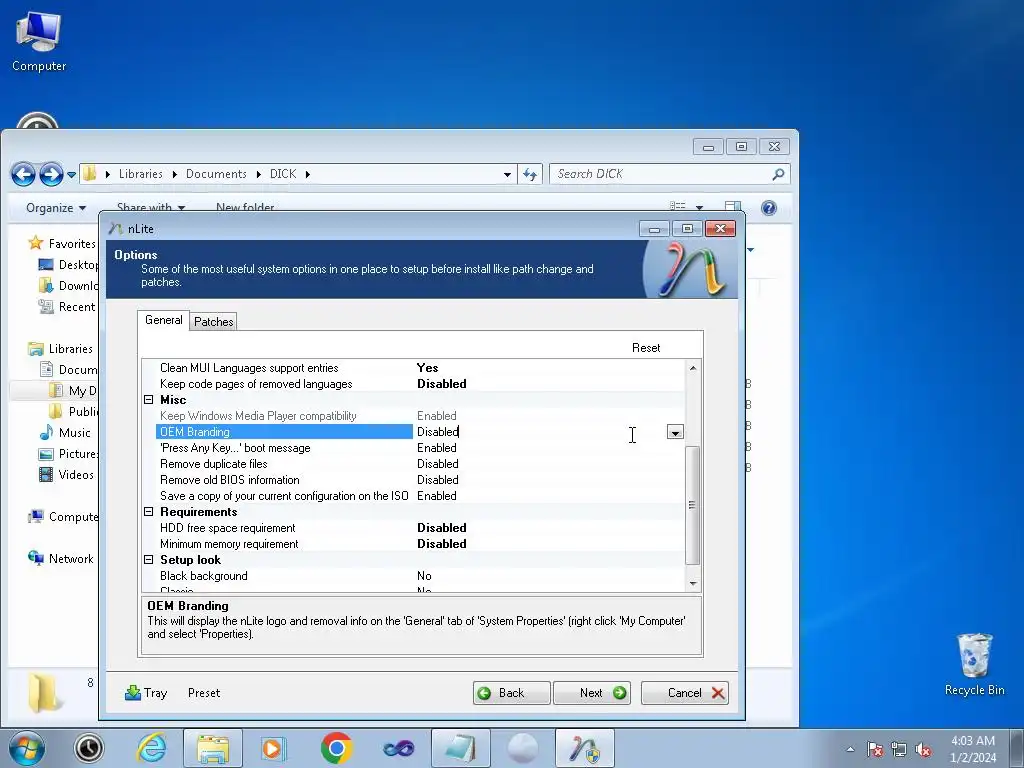The image size is (1024, 768).
Task: Refresh the Explorer folder view
Action: [530, 174]
